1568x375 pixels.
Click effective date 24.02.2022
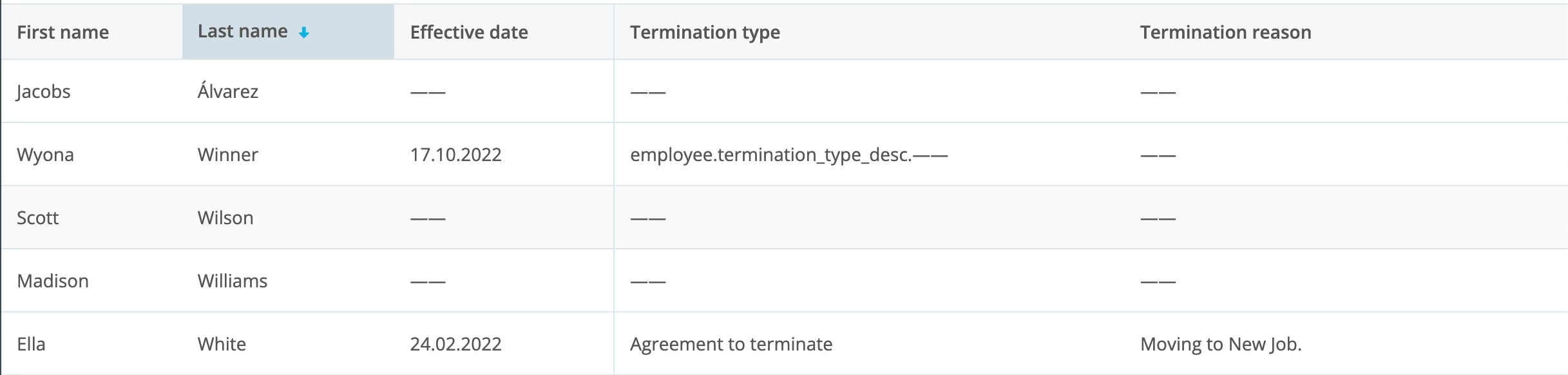tap(456, 344)
